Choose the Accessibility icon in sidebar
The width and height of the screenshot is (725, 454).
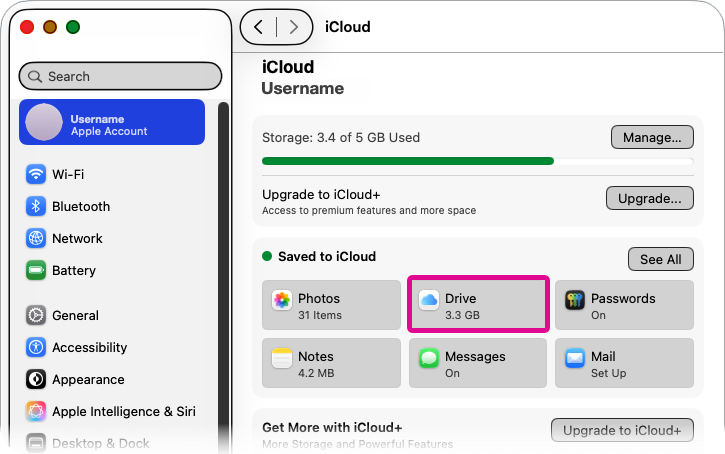coord(36,347)
